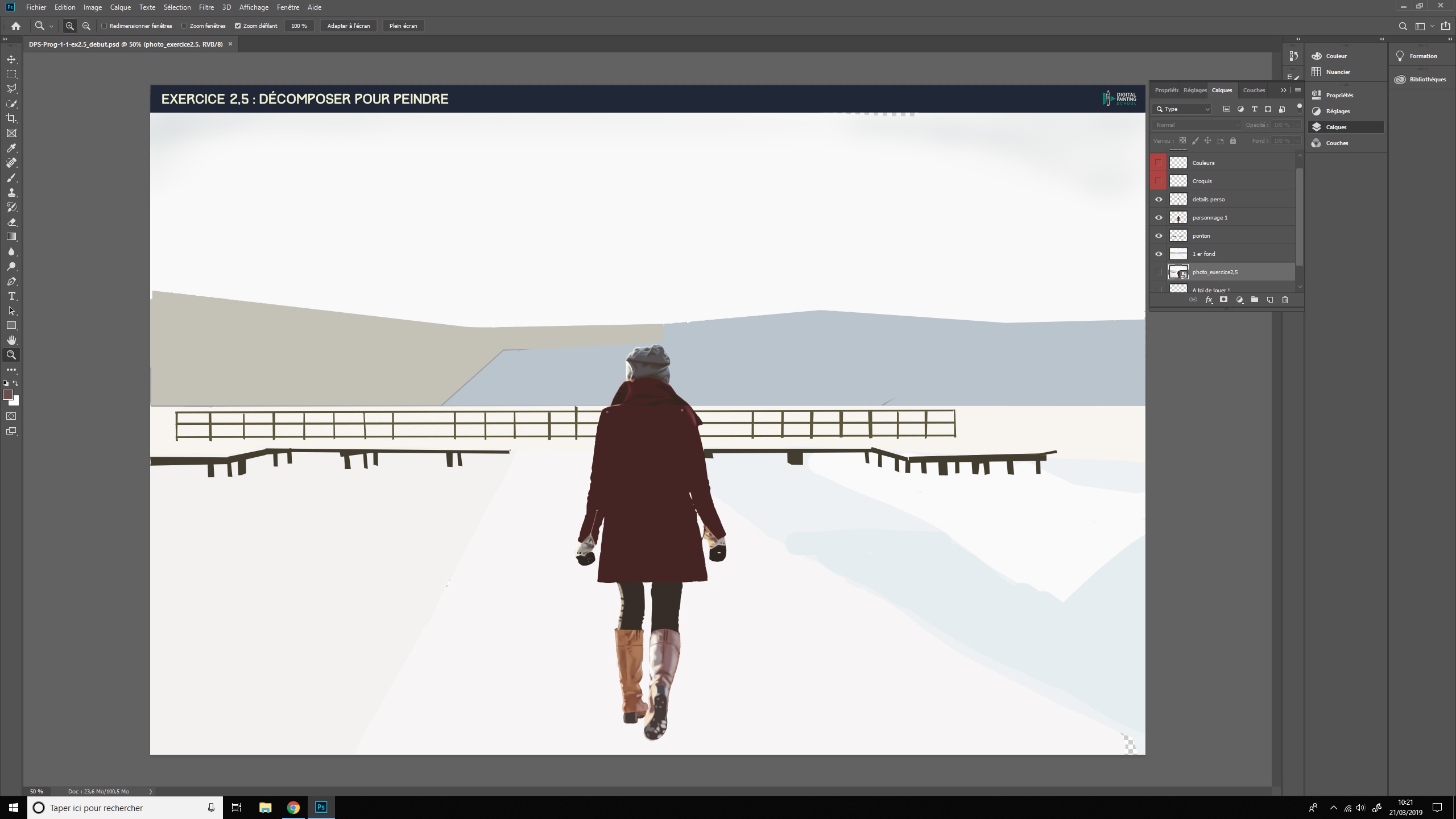Viewport: 1456px width, 819px height.
Task: Open the layer filter Type dropdown
Action: (1183, 109)
